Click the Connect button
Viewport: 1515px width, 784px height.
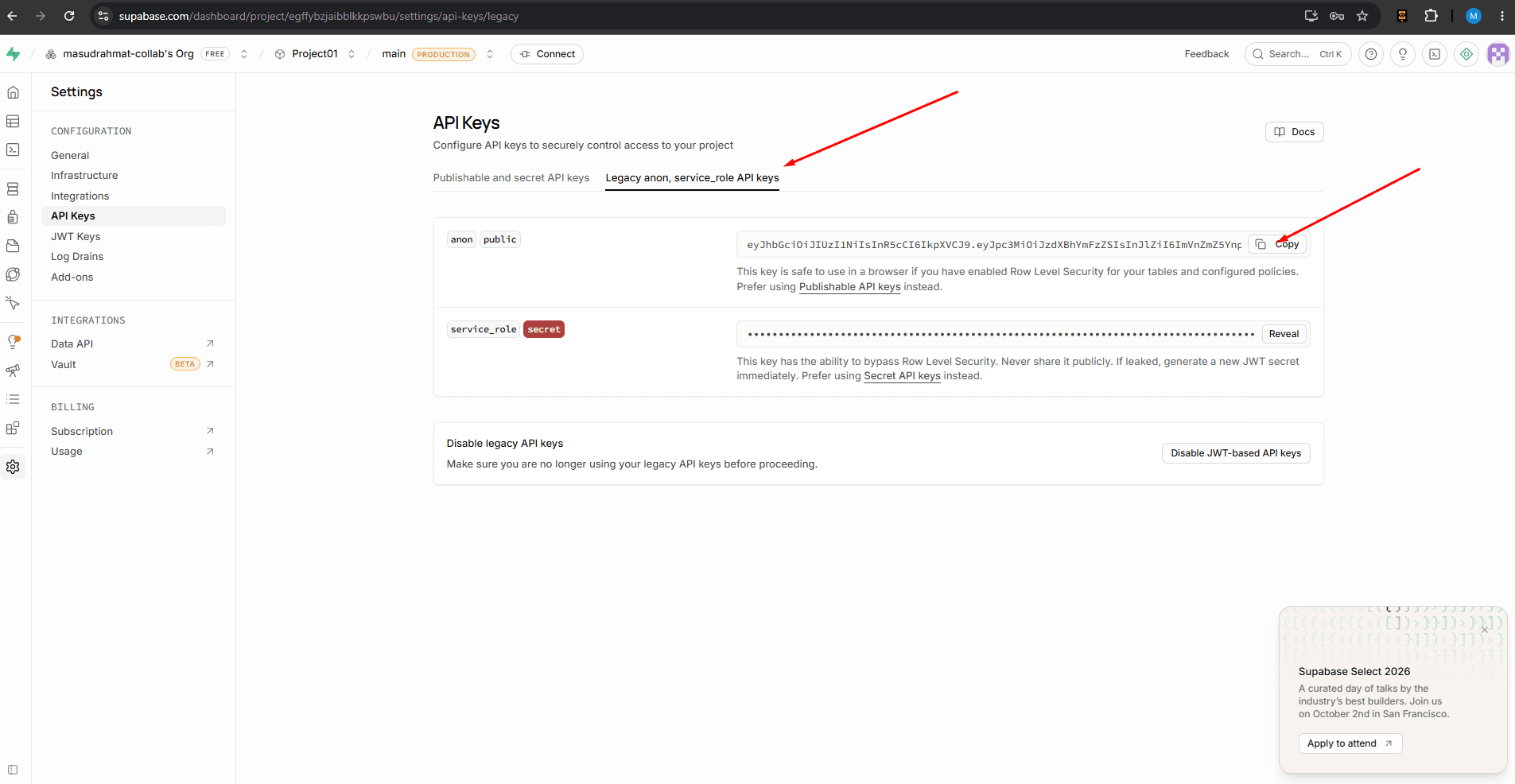(547, 54)
